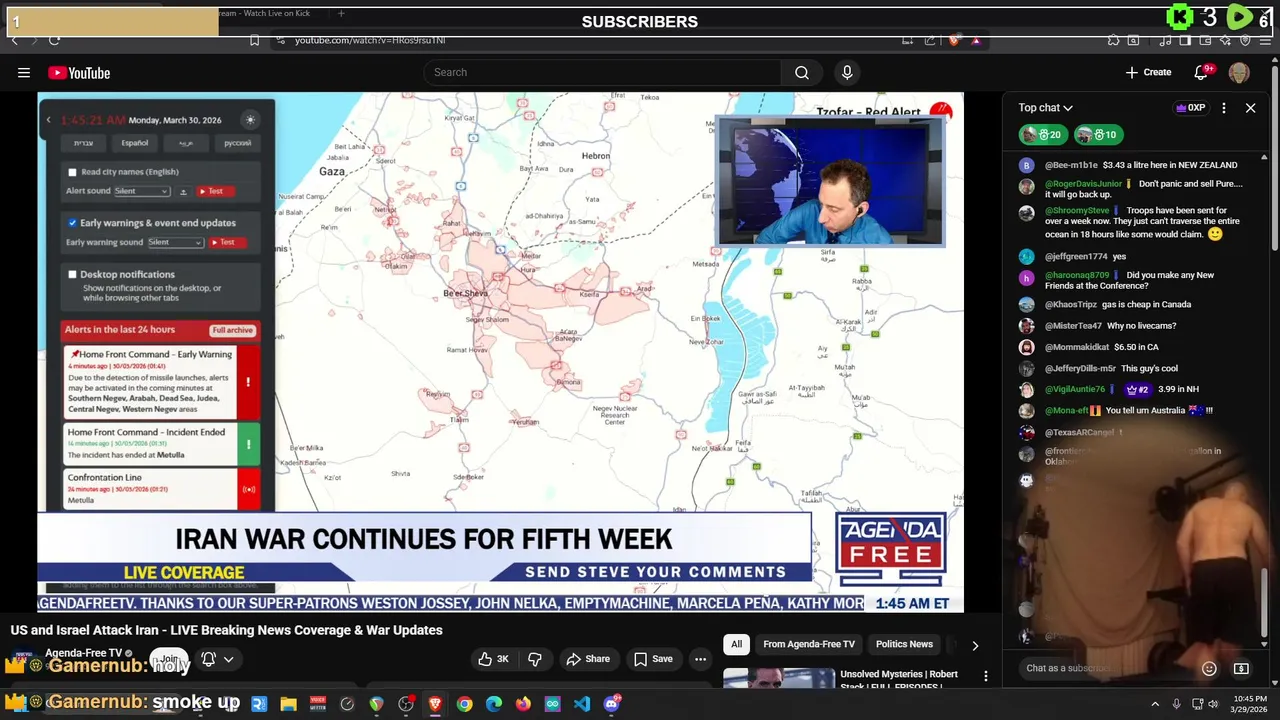Open Early warning sound Silent dropdown
This screenshot has width=1280, height=720.
[x=175, y=242]
